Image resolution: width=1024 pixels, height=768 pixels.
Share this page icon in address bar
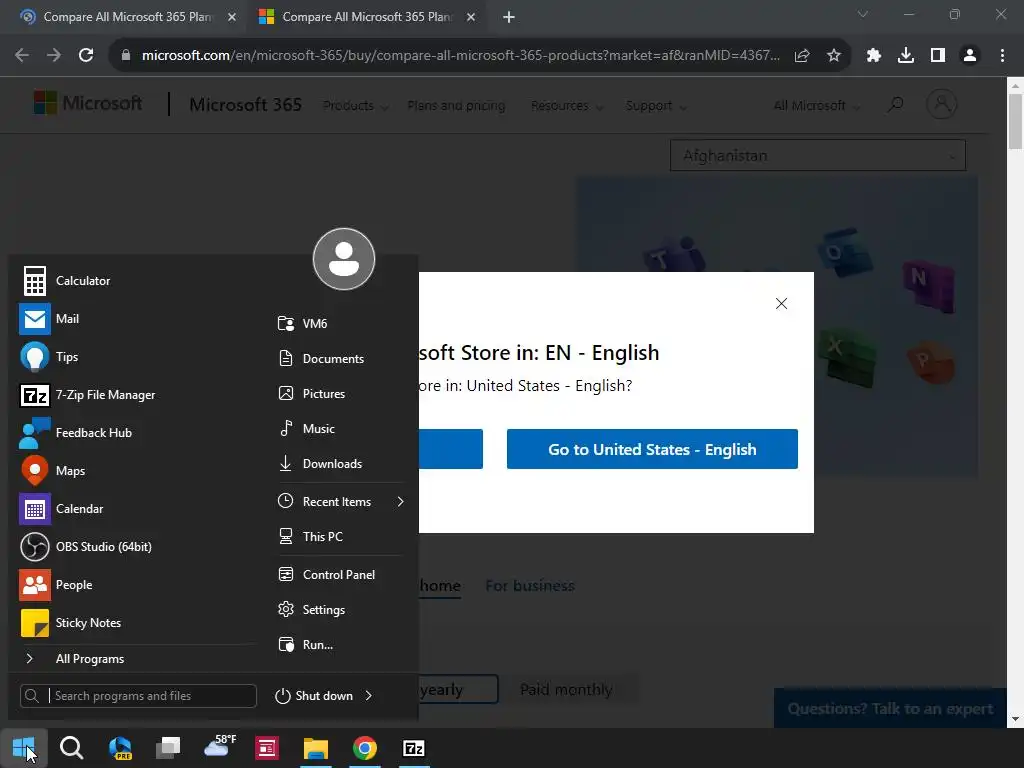(802, 56)
